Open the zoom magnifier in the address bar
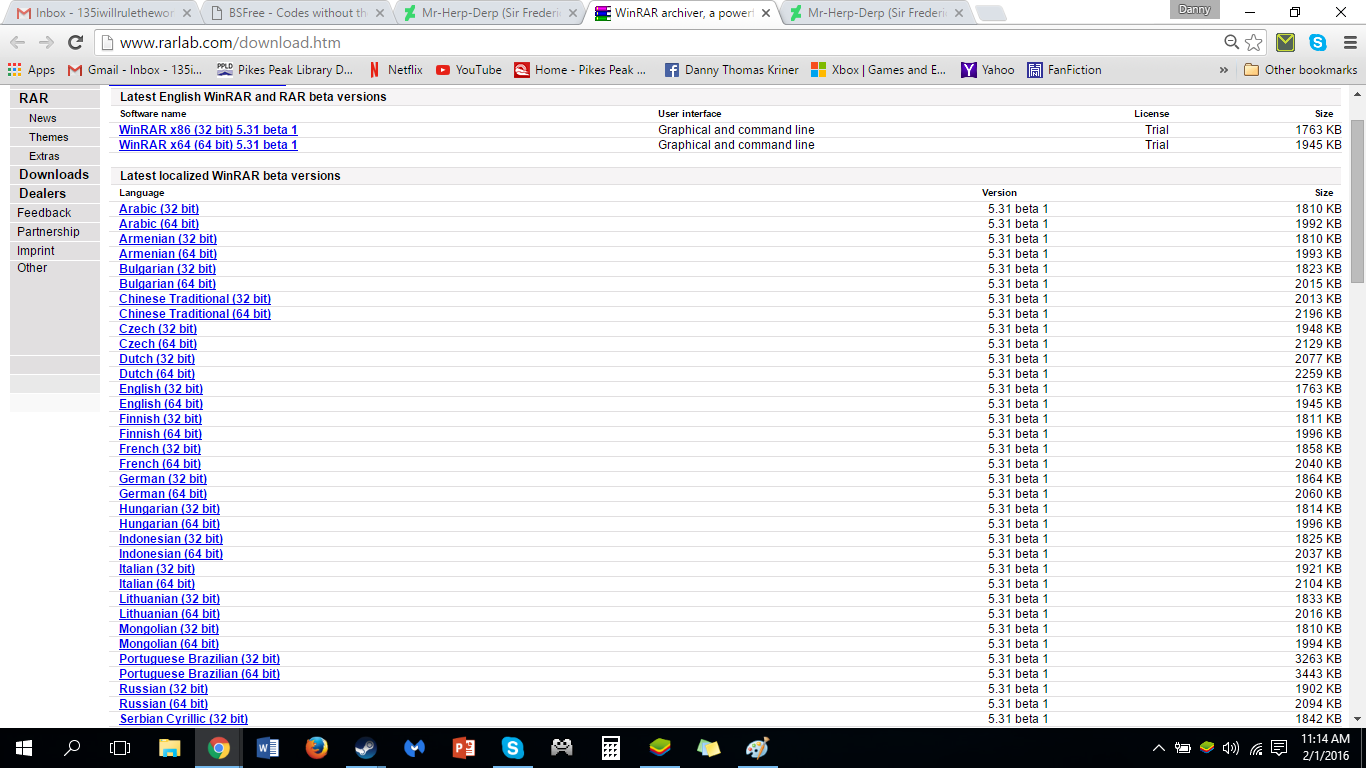The height and width of the screenshot is (768, 1366). tap(1232, 43)
